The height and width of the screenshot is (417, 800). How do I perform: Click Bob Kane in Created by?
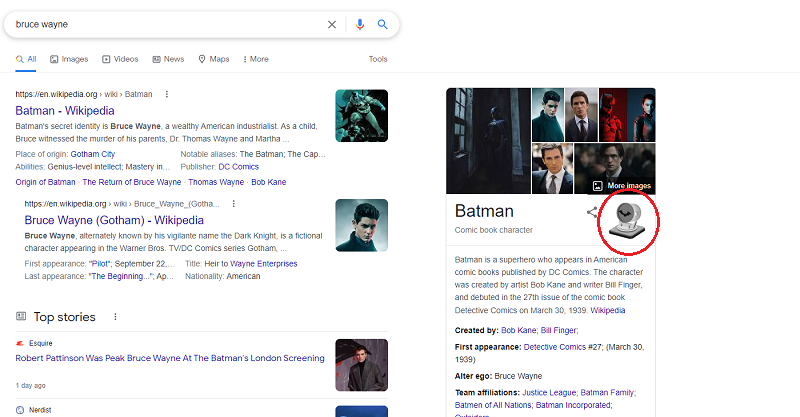[x=518, y=331]
